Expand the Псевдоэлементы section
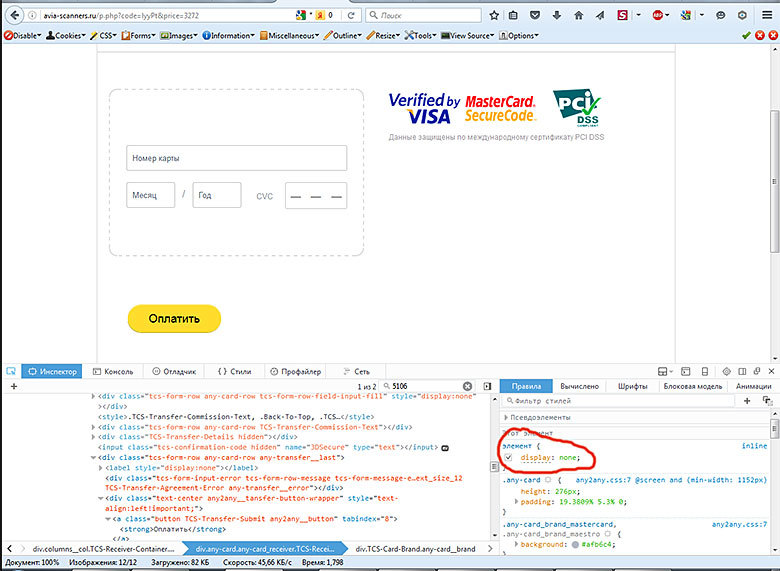This screenshot has width=780, height=571. point(506,417)
